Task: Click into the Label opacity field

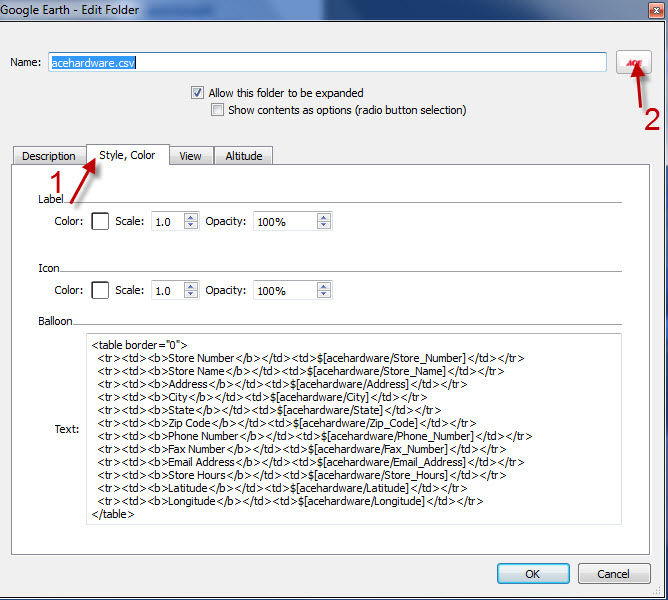Action: [285, 222]
